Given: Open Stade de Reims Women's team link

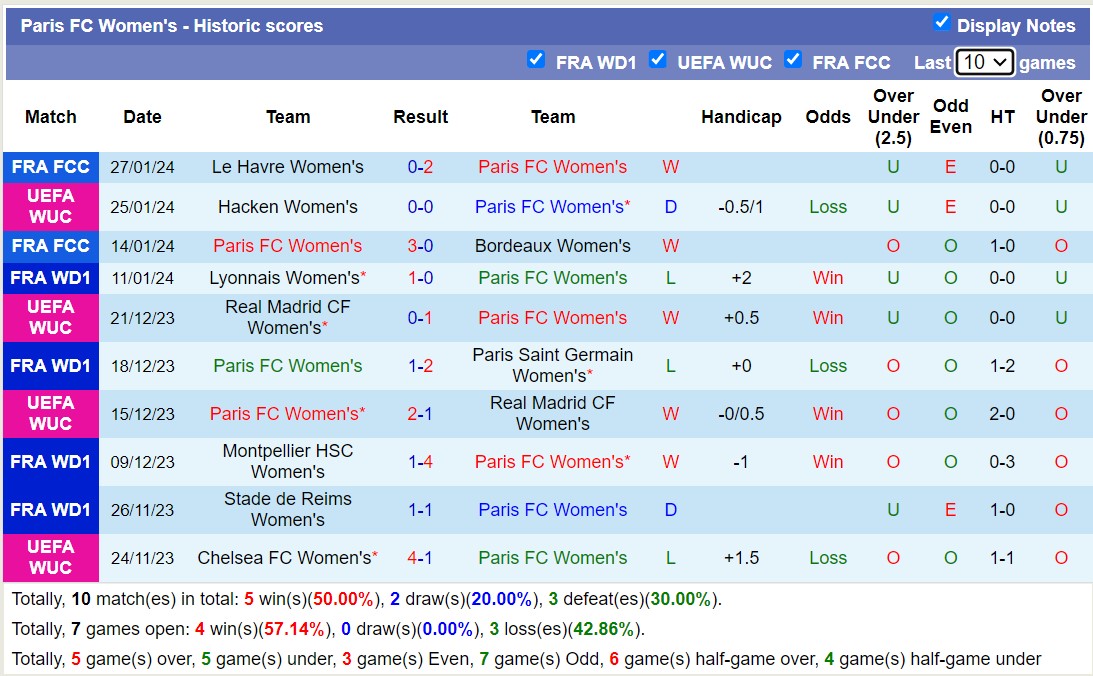Looking at the screenshot, I should 288,509.
